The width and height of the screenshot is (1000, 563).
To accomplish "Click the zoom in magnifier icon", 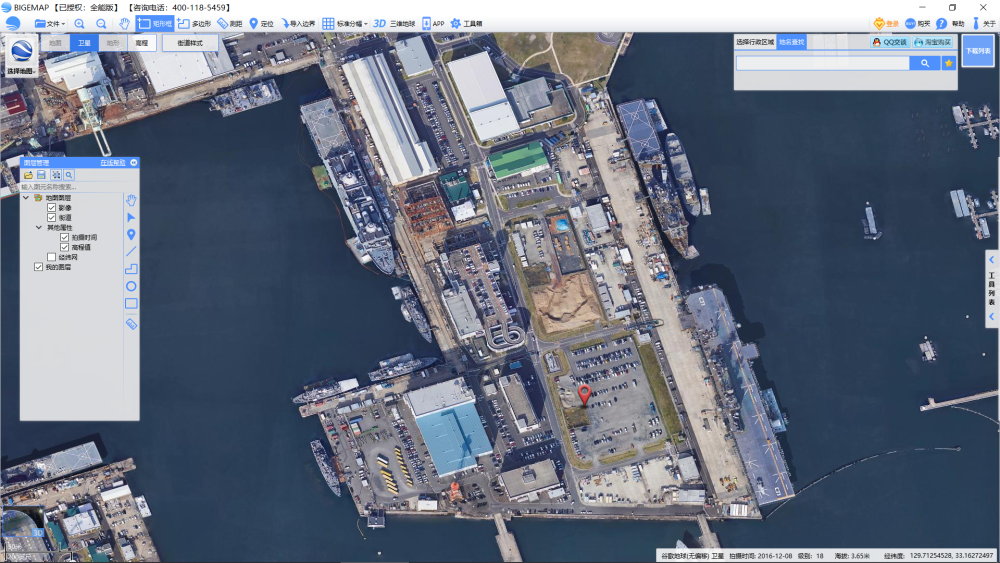I will [80, 23].
